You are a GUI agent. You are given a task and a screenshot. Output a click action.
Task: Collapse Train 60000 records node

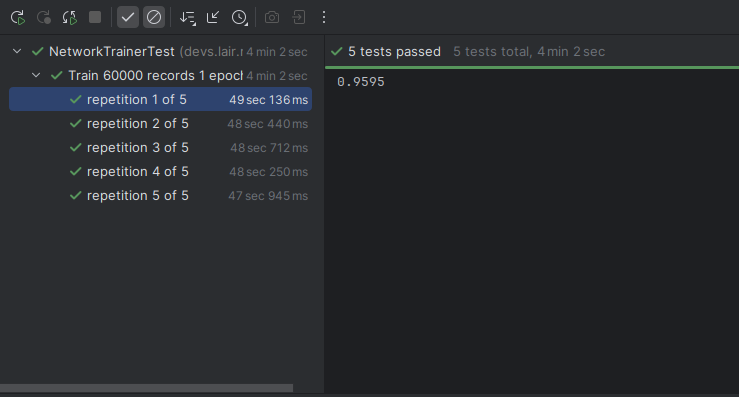[36, 75]
